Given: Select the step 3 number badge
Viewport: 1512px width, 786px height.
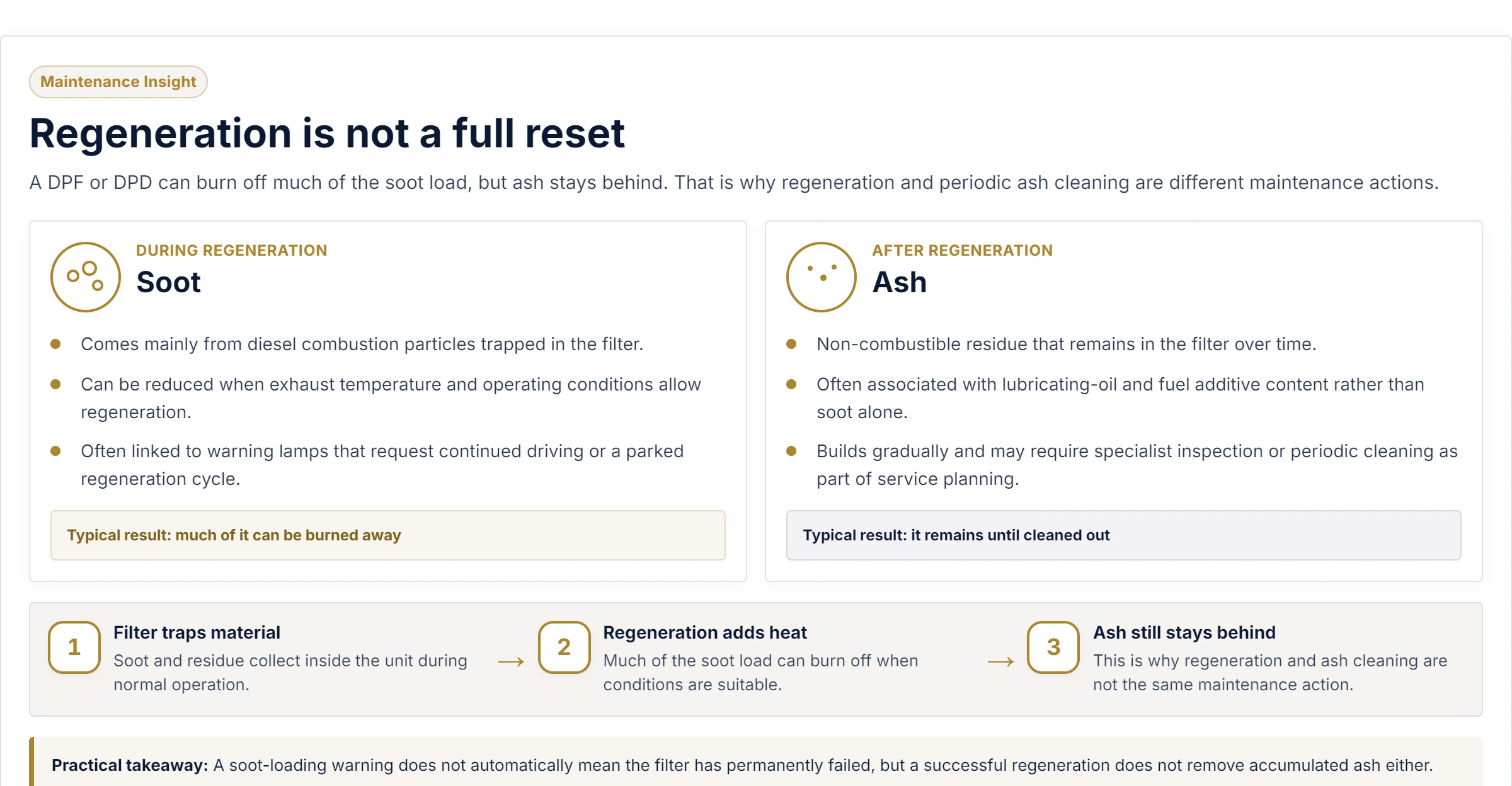Looking at the screenshot, I should pos(1053,647).
